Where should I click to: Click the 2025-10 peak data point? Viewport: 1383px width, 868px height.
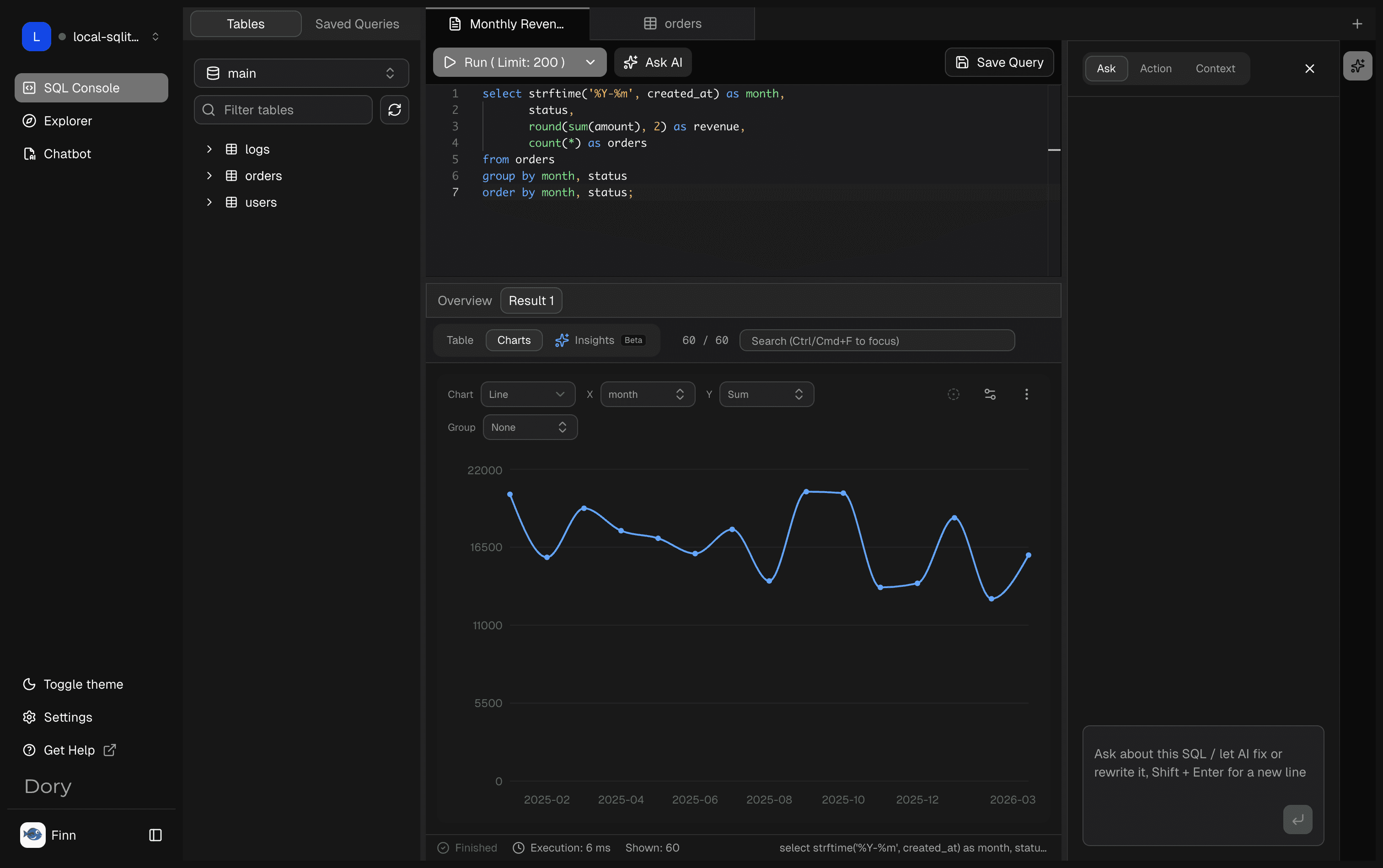click(x=843, y=493)
